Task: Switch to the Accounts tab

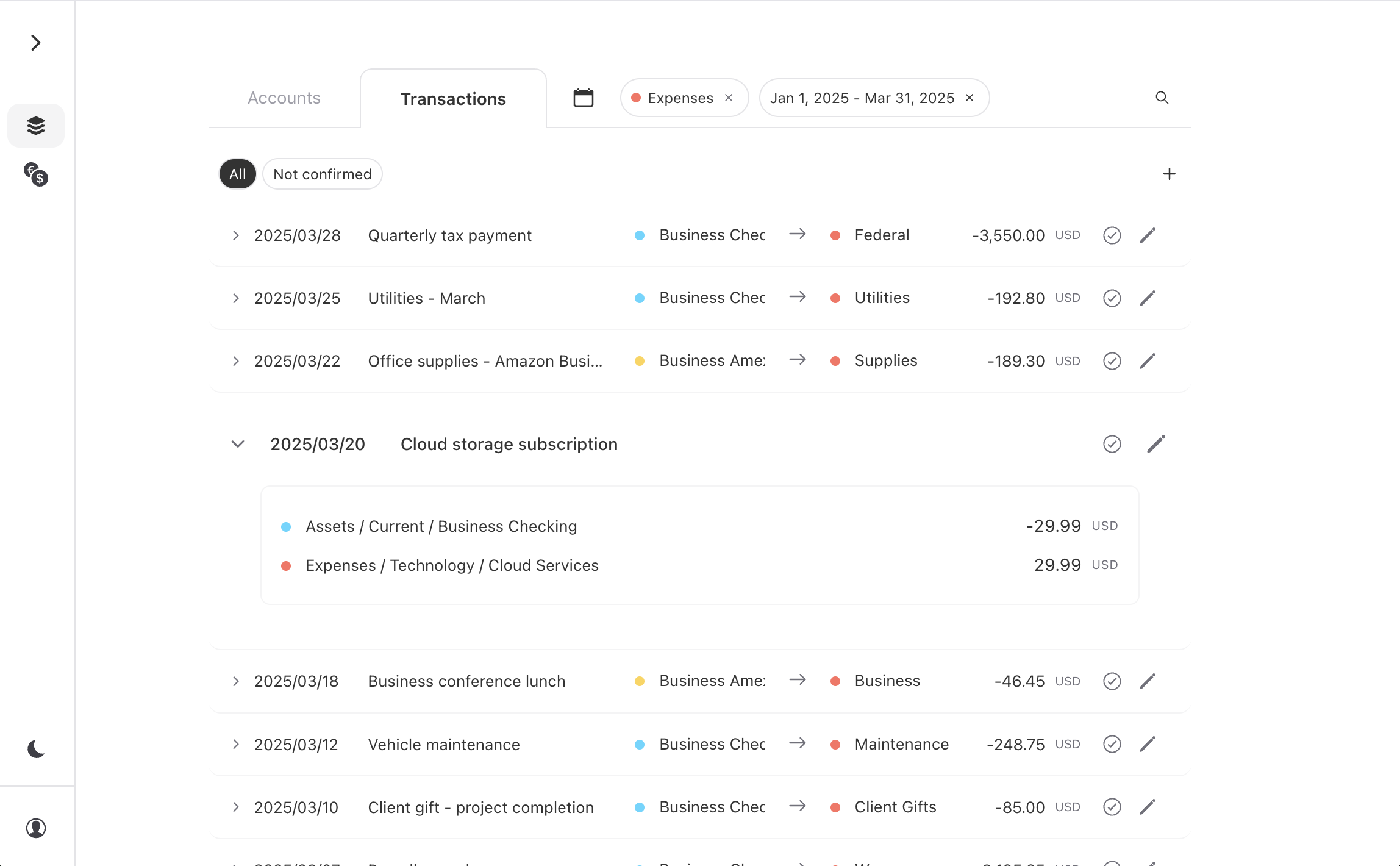Action: [284, 98]
